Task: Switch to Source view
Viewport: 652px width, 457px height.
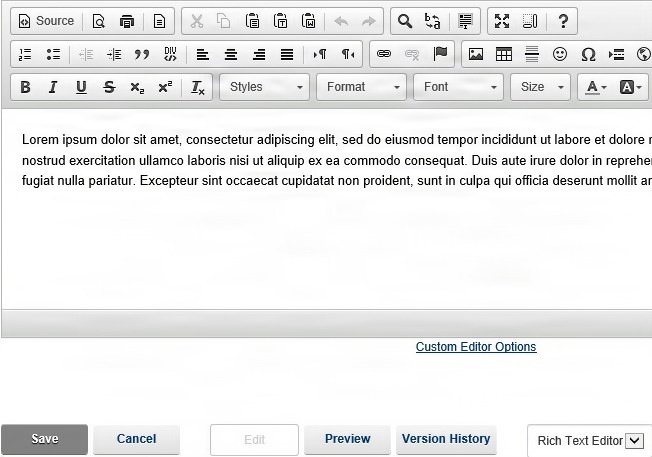Action: click(x=47, y=21)
